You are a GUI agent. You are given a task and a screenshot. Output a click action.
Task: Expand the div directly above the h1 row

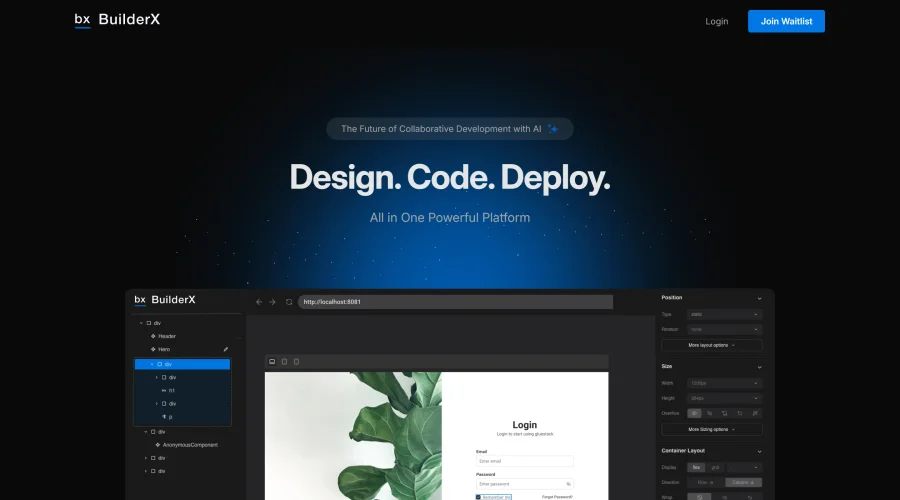point(157,378)
